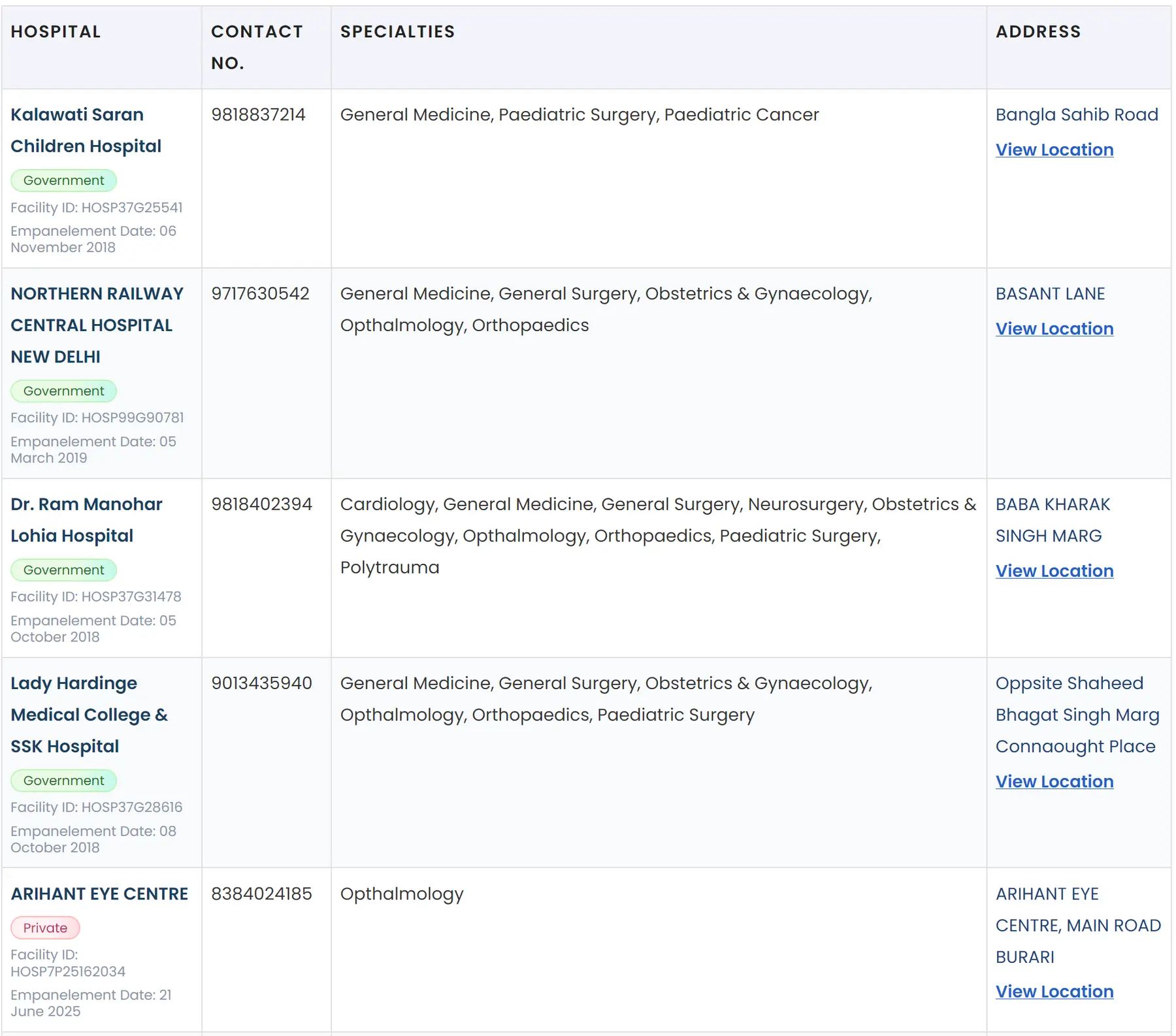Open NORTHERN RAILWAY CENTRAL HOSPITAL NEW DELHI

tap(97, 325)
